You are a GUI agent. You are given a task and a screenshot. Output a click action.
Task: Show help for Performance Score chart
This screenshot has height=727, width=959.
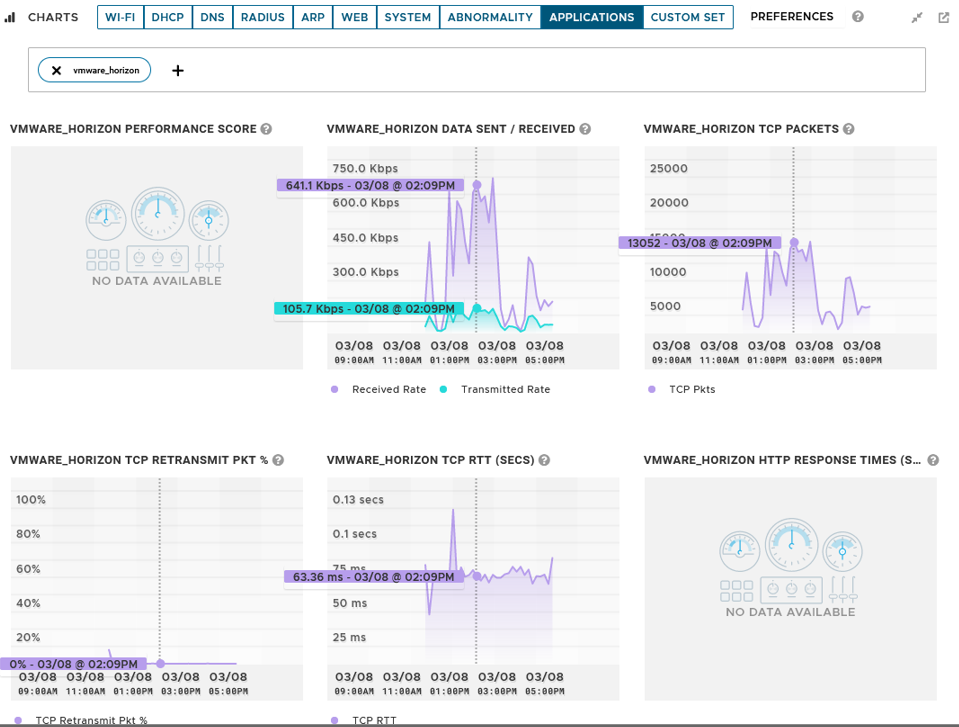[266, 129]
